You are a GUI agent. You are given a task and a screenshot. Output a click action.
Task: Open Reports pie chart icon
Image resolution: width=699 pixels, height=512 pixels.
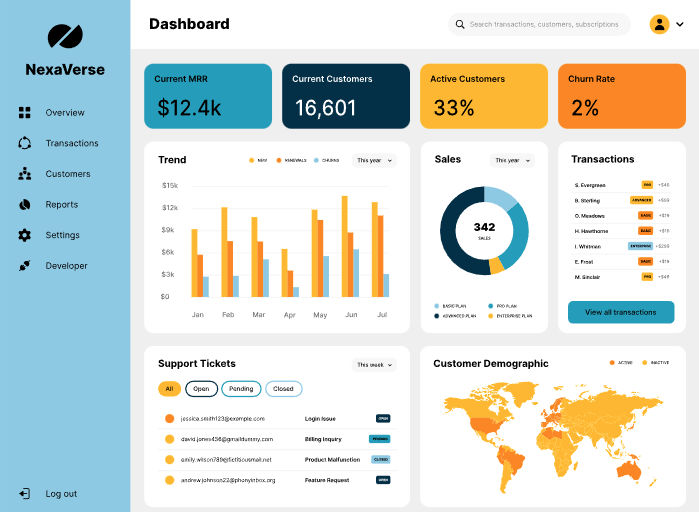tap(25, 205)
